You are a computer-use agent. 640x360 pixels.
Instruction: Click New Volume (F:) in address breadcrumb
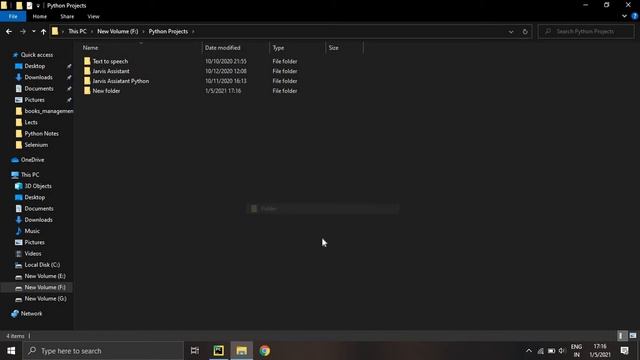click(118, 31)
